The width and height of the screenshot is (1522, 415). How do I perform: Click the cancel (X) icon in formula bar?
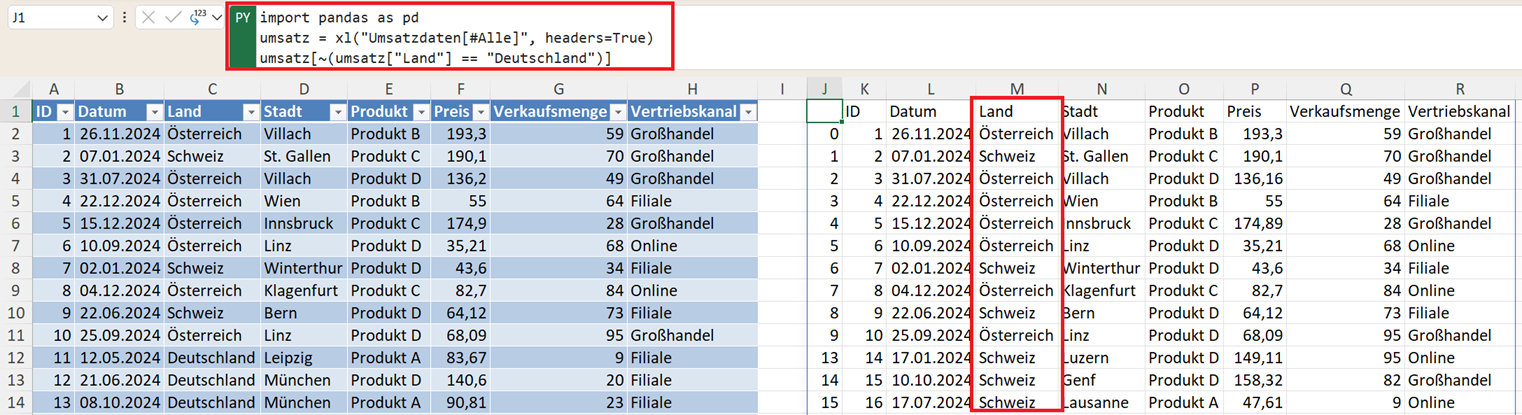[x=148, y=18]
